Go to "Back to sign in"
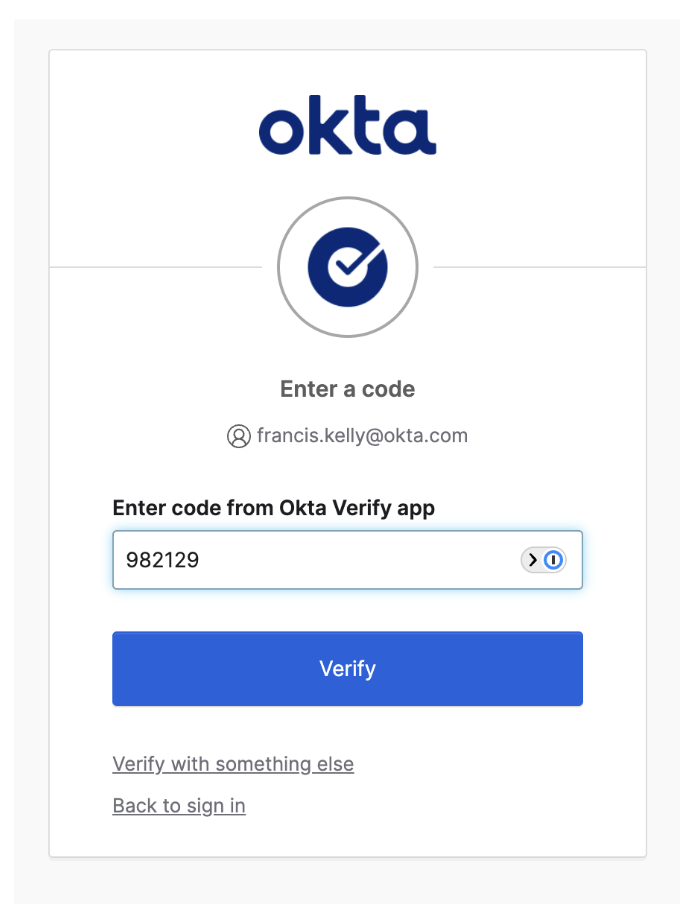 [x=179, y=806]
